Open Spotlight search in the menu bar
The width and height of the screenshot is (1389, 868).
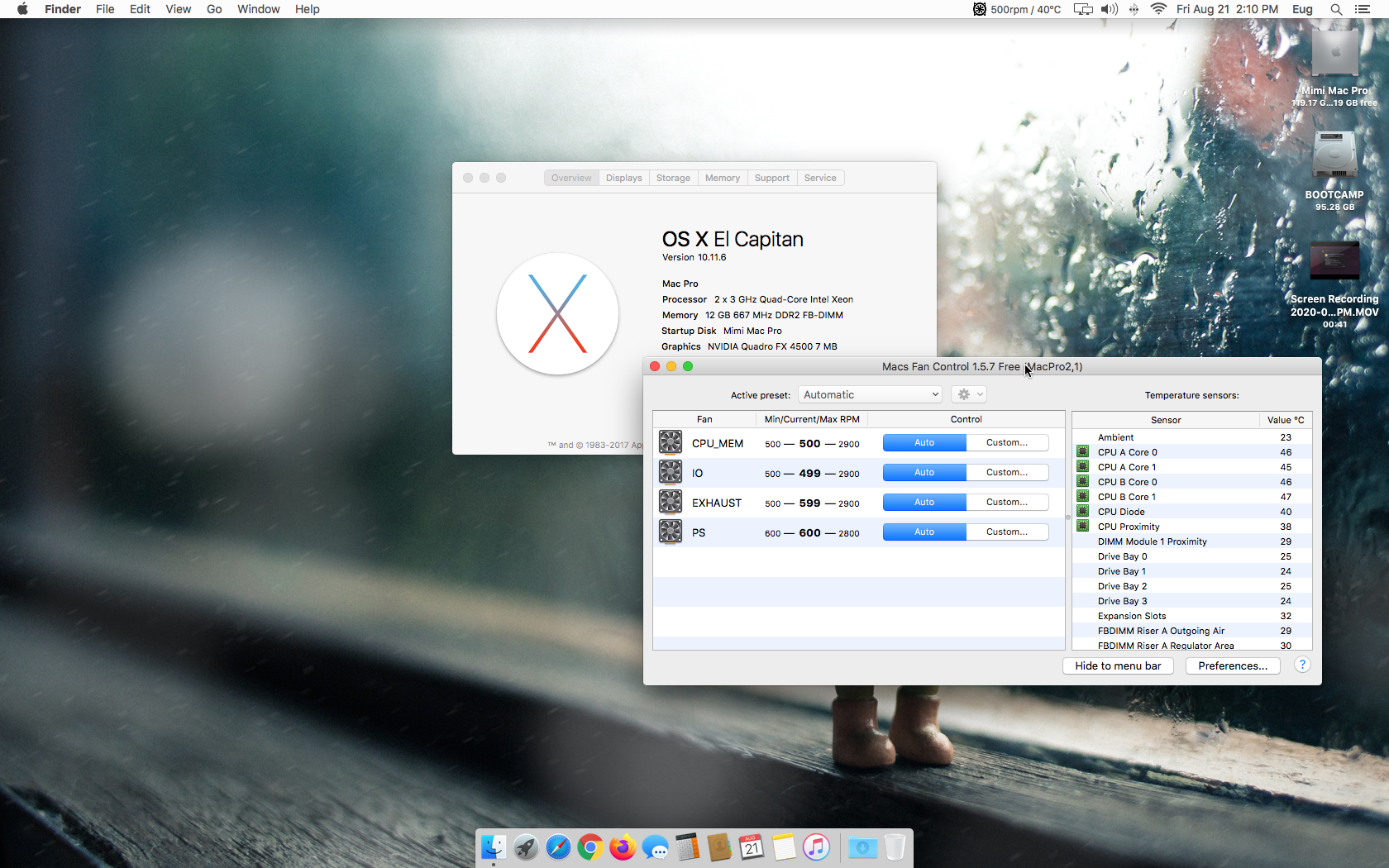(x=1336, y=9)
